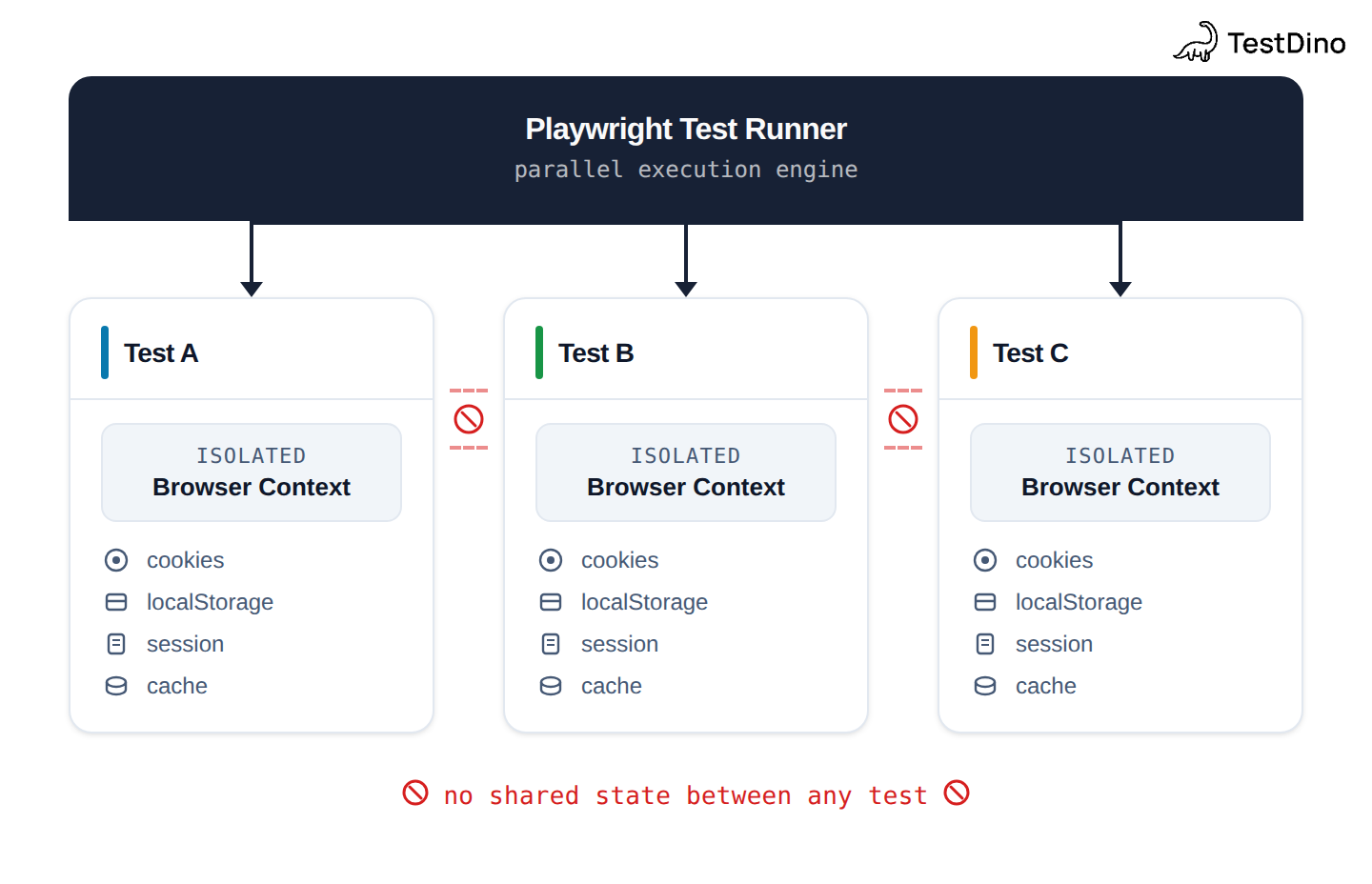Toggle the ISOLATED badge in Test B card
The height and width of the screenshot is (884, 1372).
[685, 472]
